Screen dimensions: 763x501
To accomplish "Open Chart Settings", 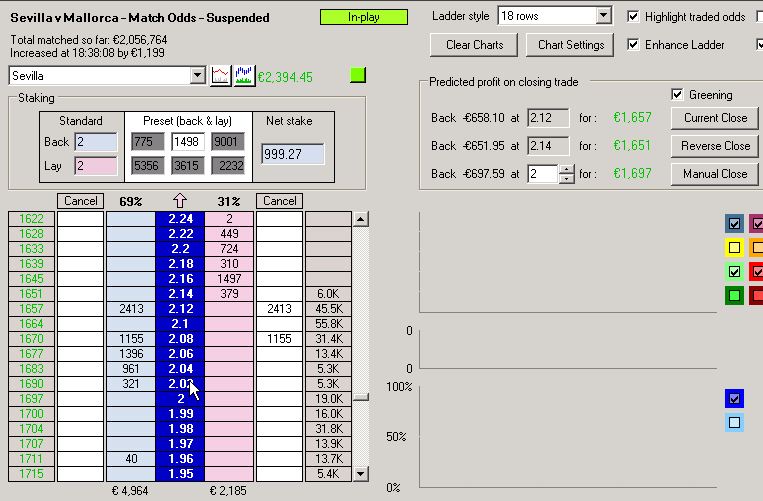I will [x=570, y=45].
